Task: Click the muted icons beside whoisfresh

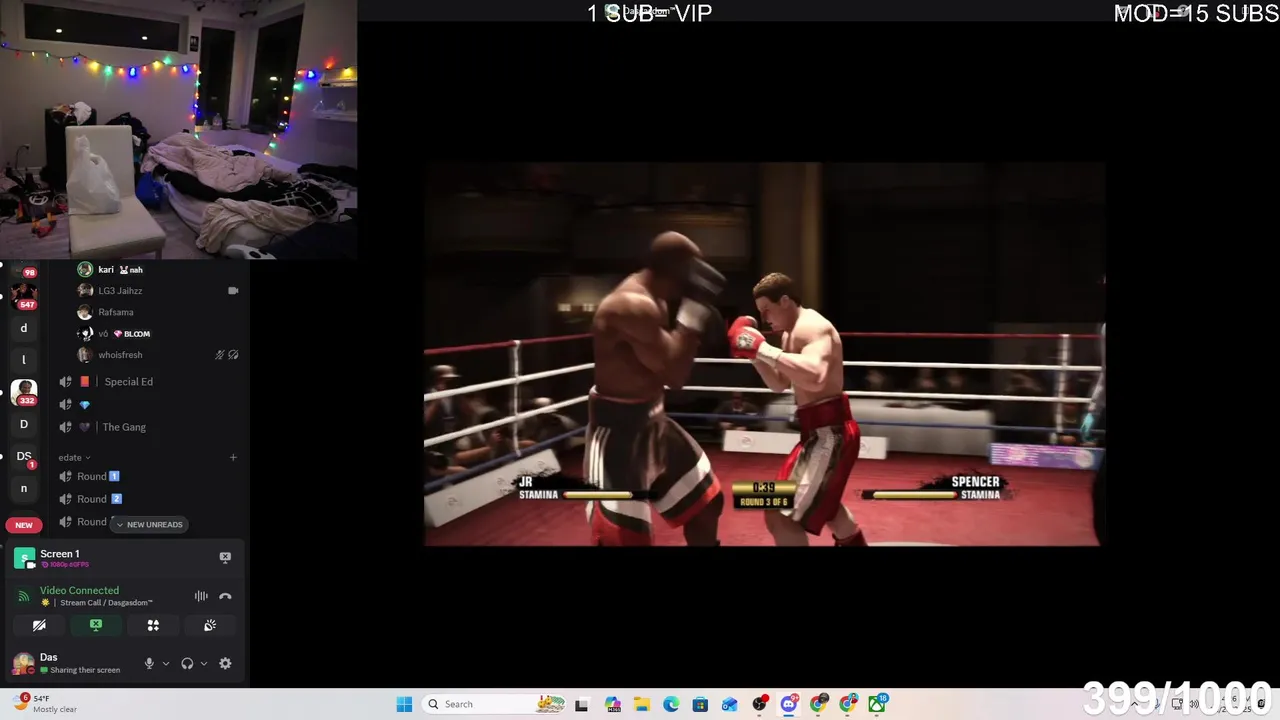Action: pyautogui.click(x=227, y=355)
